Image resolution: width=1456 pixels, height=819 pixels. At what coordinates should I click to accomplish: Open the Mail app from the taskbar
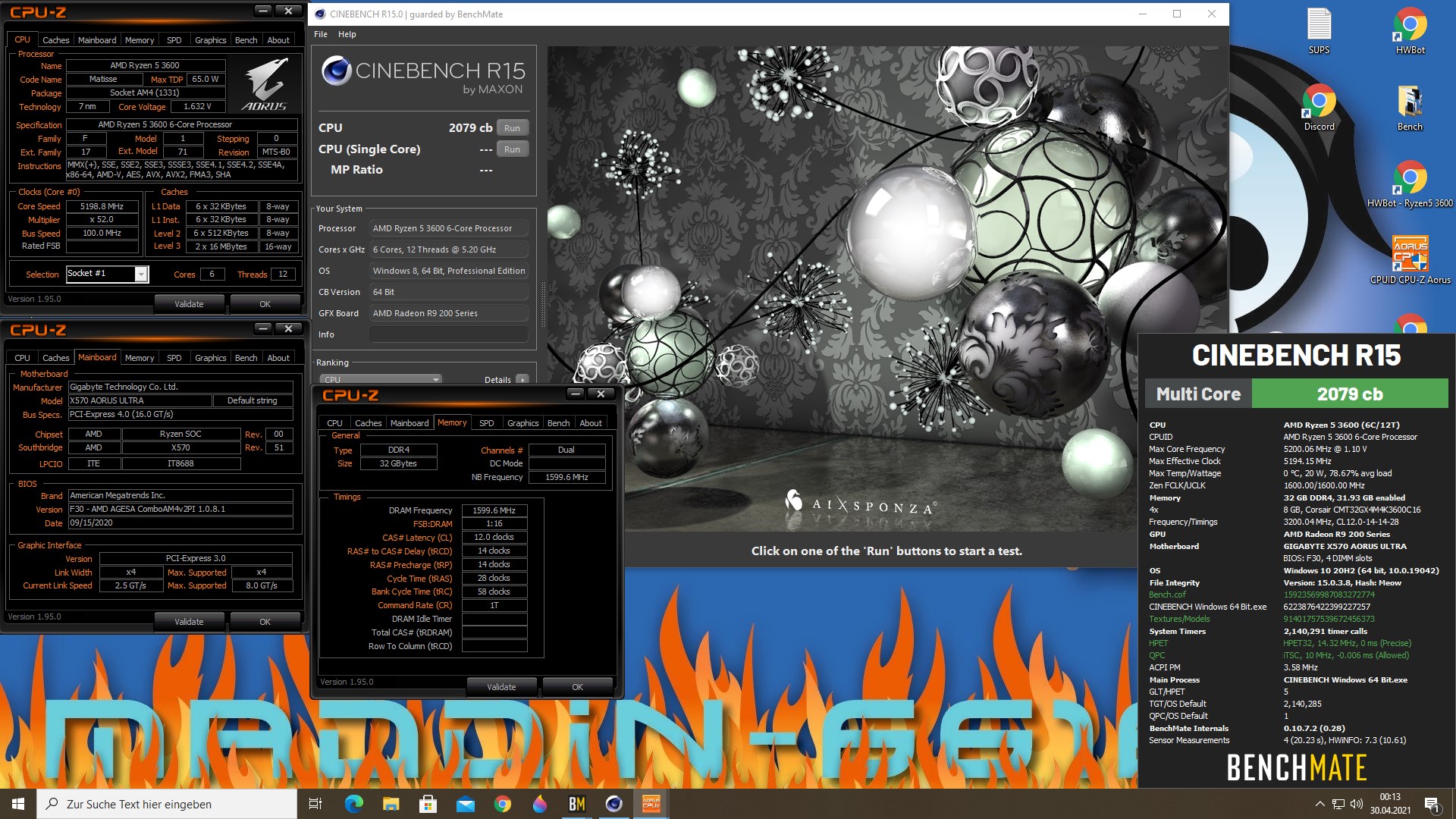coord(465,804)
